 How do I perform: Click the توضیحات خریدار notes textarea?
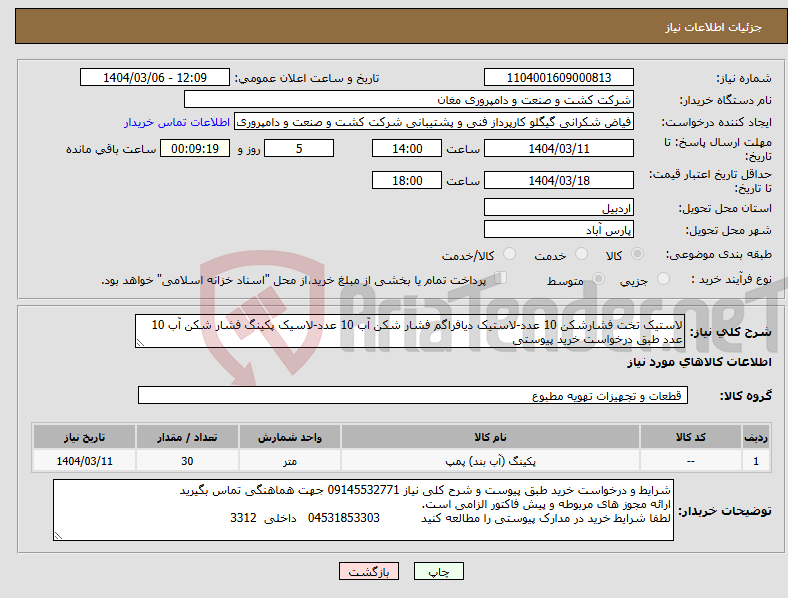(x=363, y=510)
